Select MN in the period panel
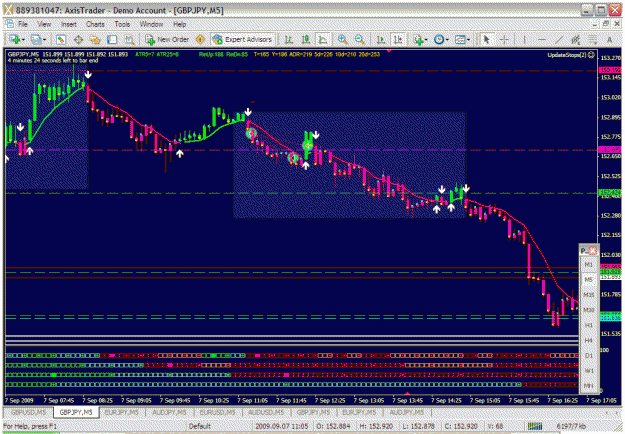 point(588,386)
